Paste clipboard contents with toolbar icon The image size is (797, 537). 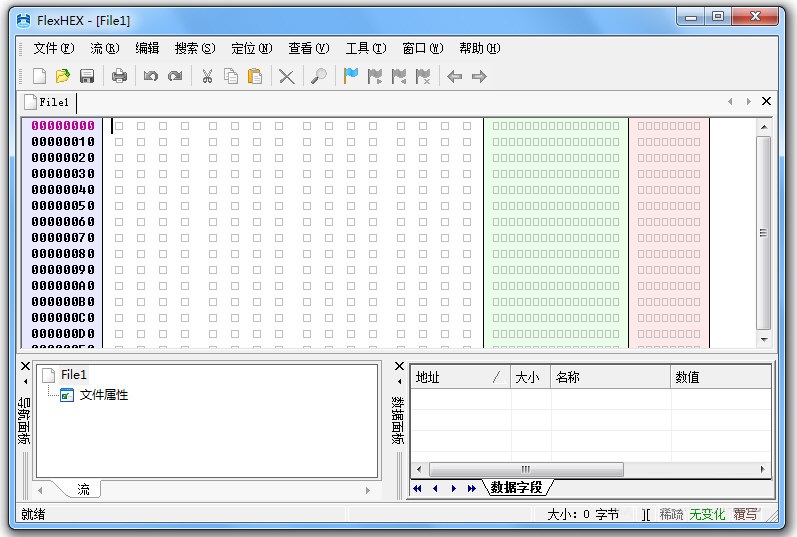255,76
